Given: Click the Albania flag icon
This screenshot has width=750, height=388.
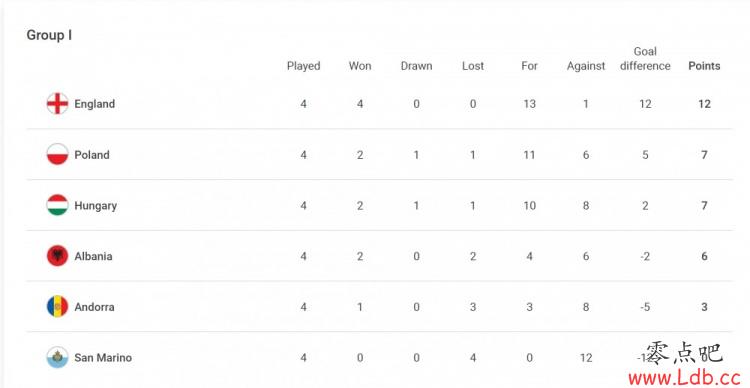Looking at the screenshot, I should [x=57, y=256].
